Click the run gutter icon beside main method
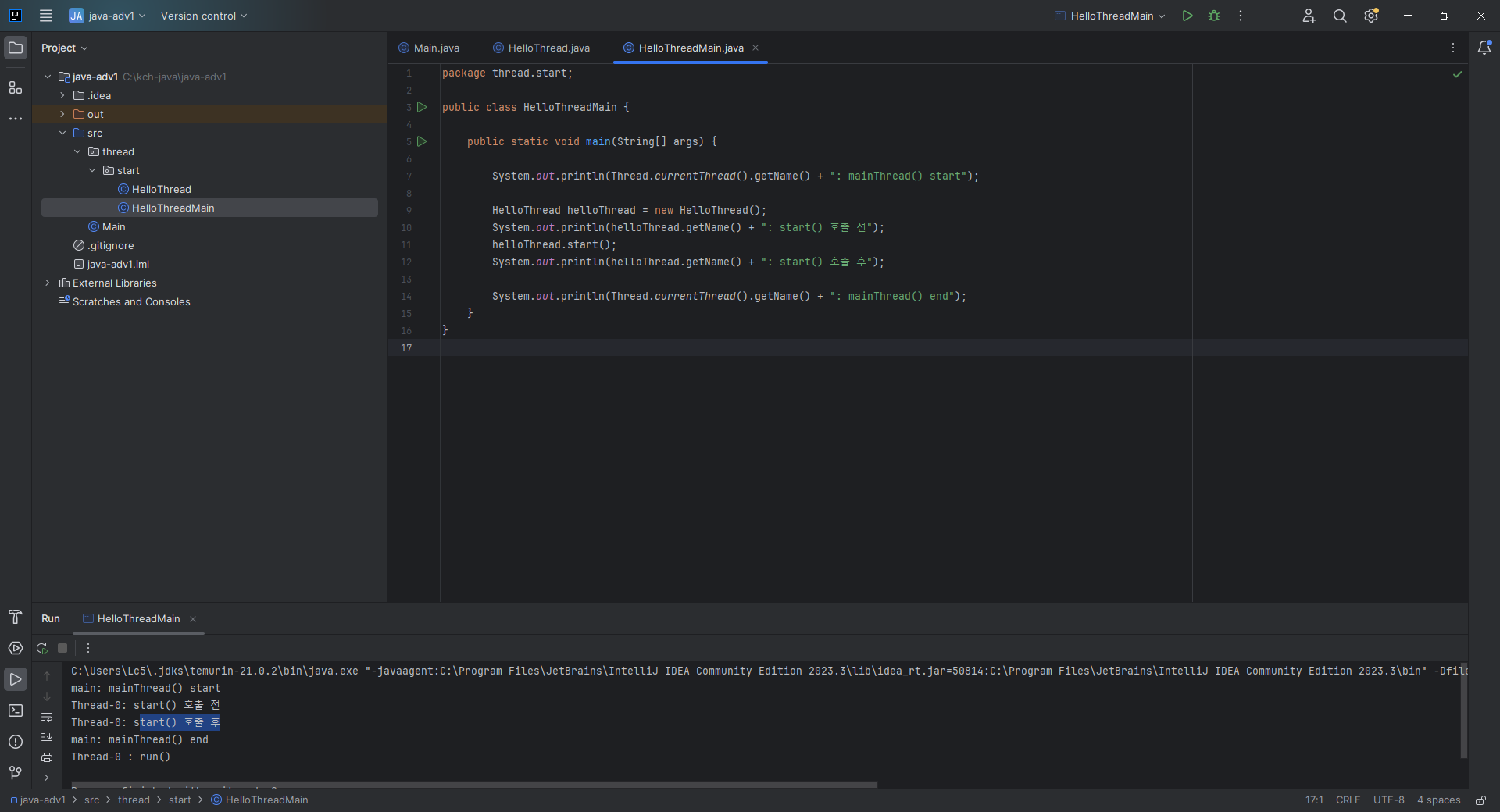1500x812 pixels. tap(422, 141)
